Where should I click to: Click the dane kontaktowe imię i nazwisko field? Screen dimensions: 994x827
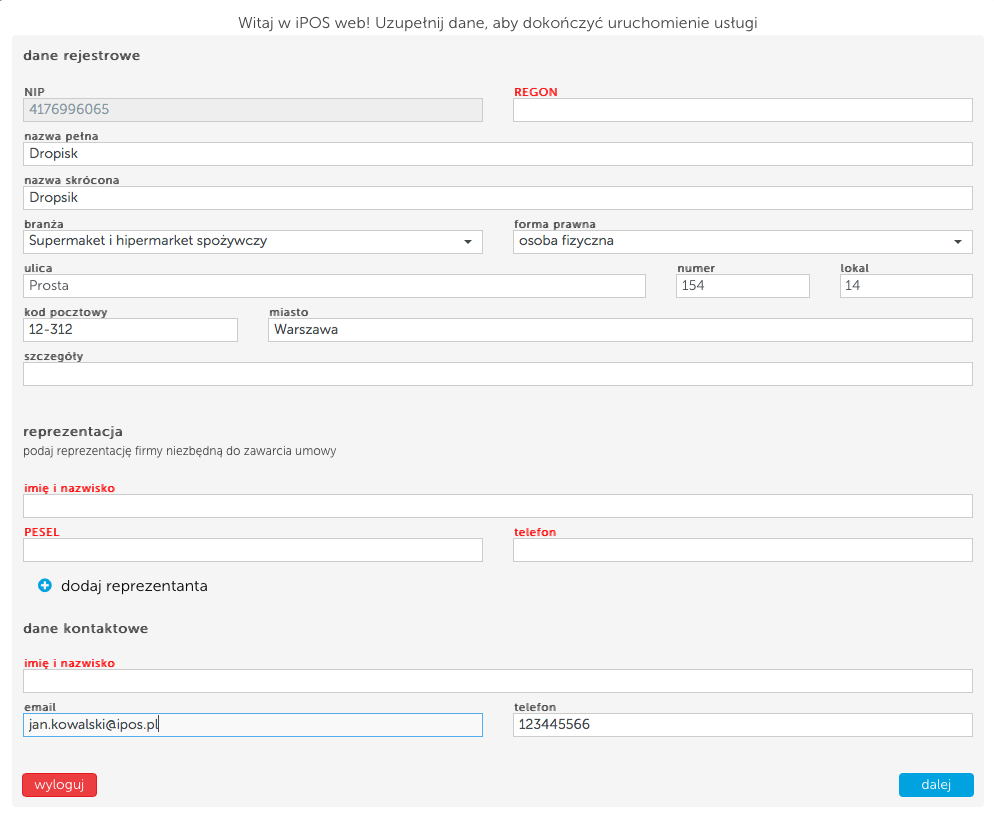pyautogui.click(x=498, y=681)
